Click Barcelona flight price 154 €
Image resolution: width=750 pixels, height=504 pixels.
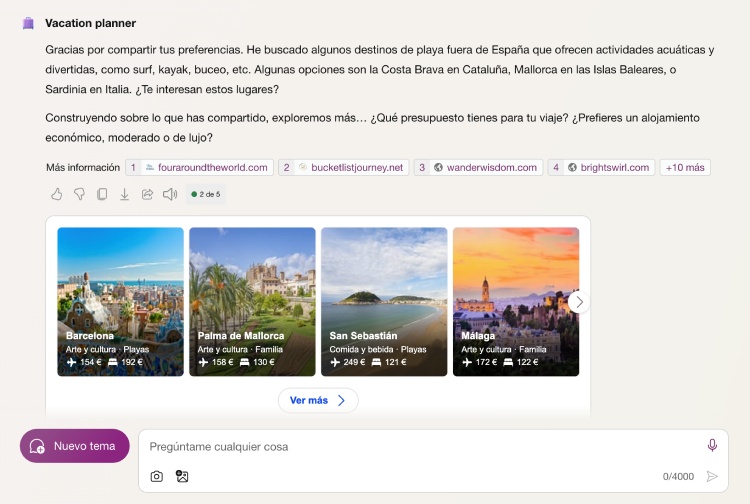[84, 362]
